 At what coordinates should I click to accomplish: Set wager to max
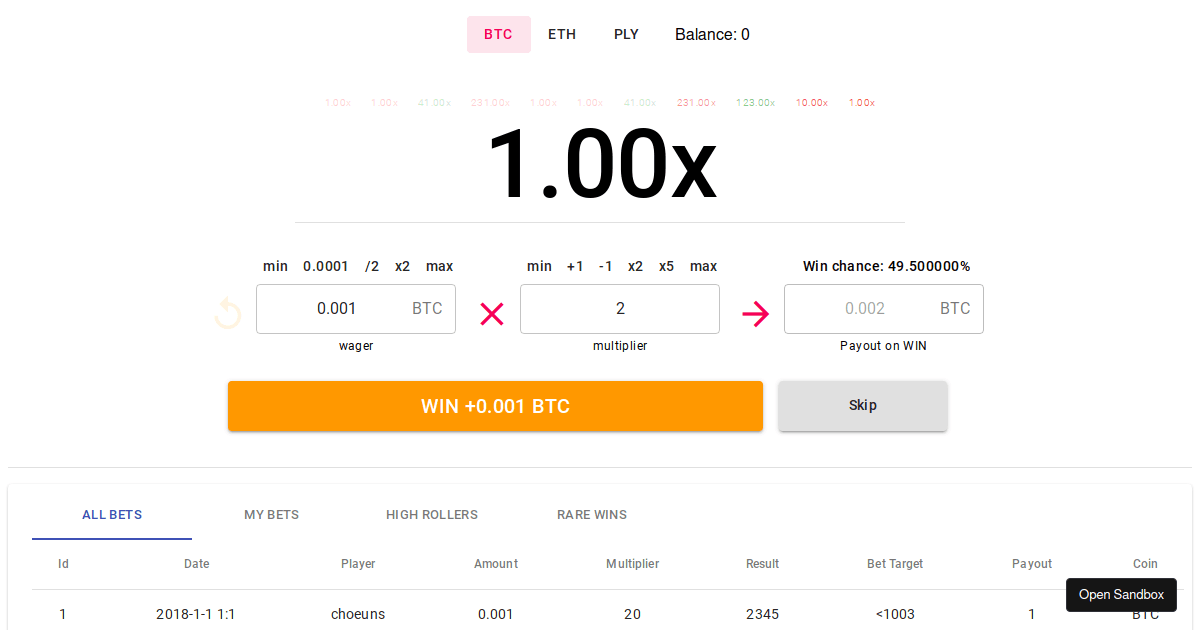[x=439, y=266]
